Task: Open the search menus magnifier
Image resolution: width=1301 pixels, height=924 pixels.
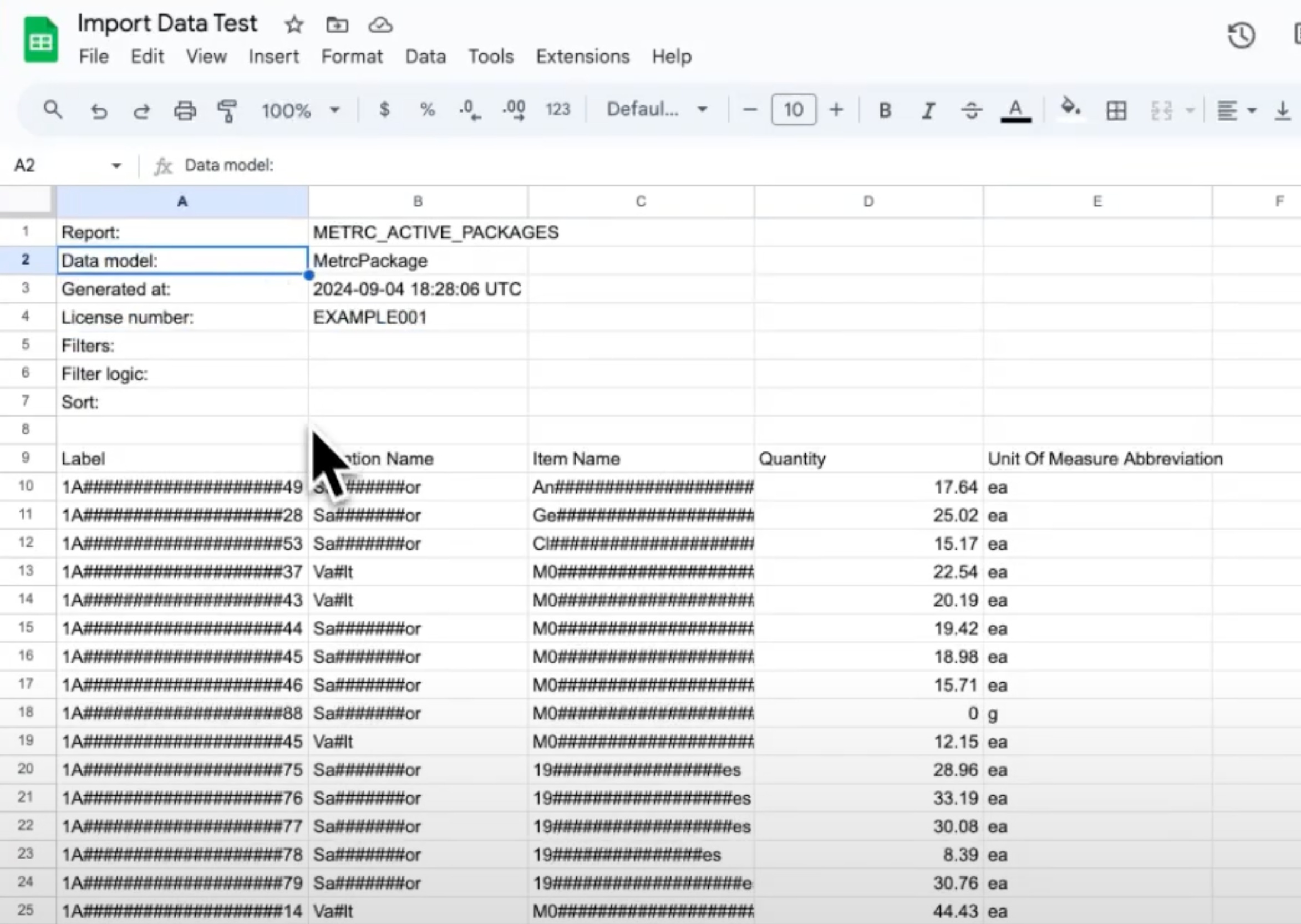Action: [53, 109]
